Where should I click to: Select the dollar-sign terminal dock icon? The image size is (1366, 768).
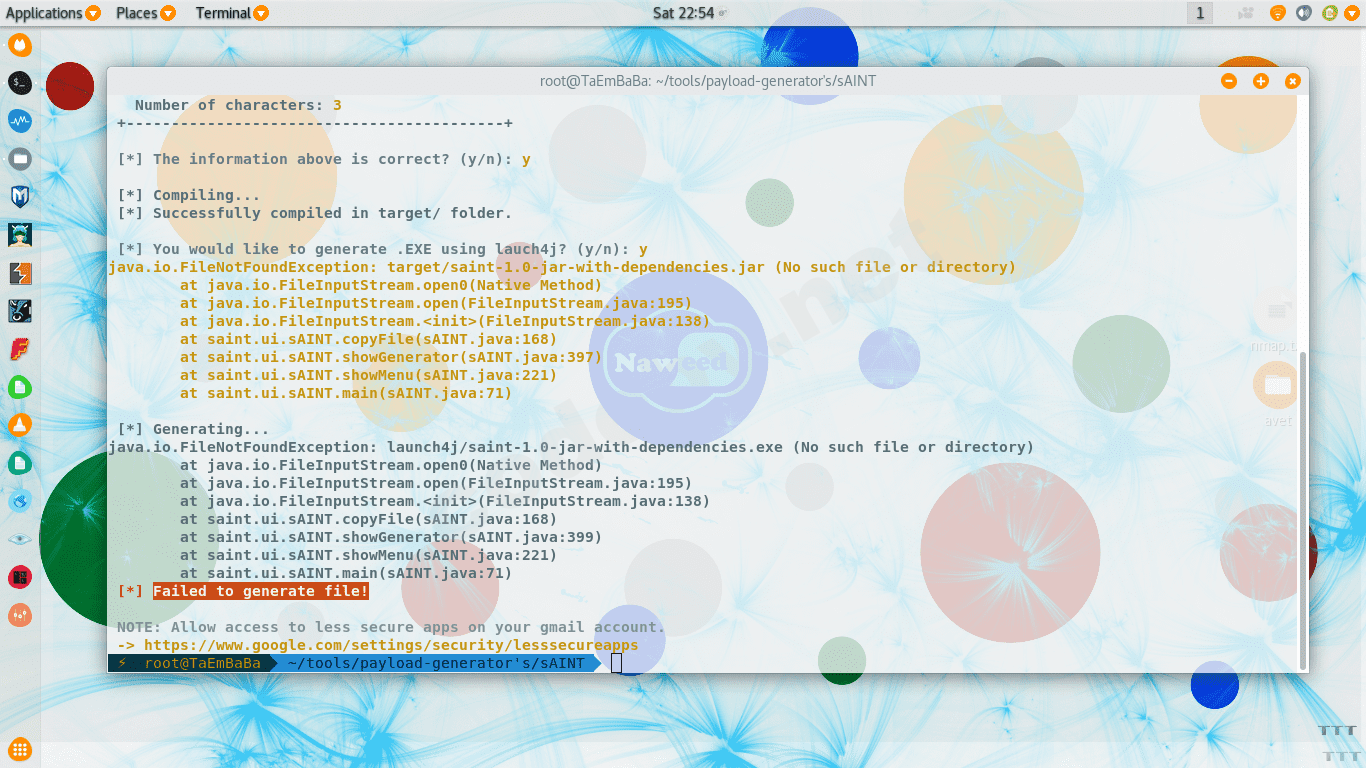click(x=20, y=84)
